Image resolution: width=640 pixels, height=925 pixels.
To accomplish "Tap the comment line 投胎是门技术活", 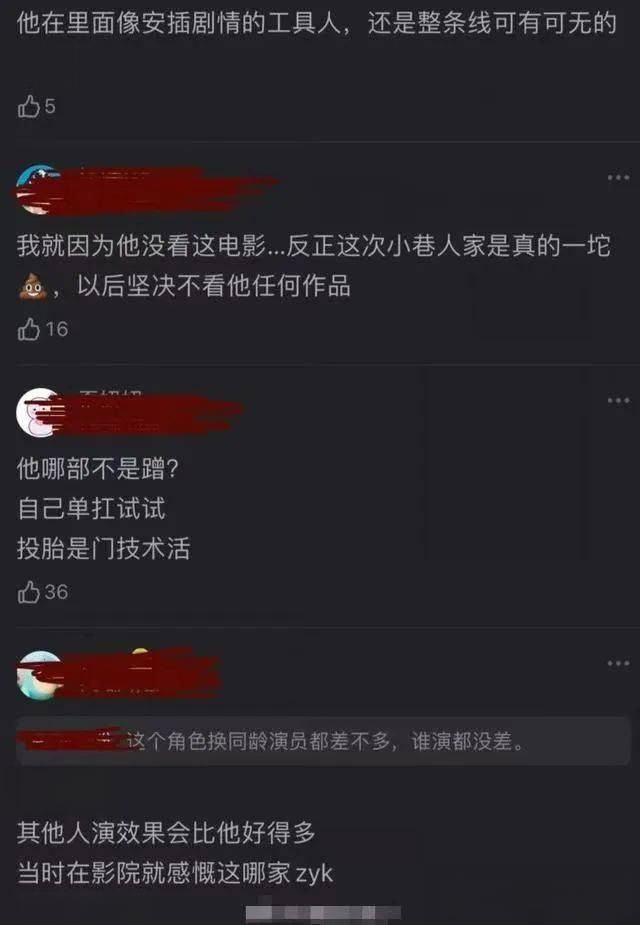I will pos(104,548).
